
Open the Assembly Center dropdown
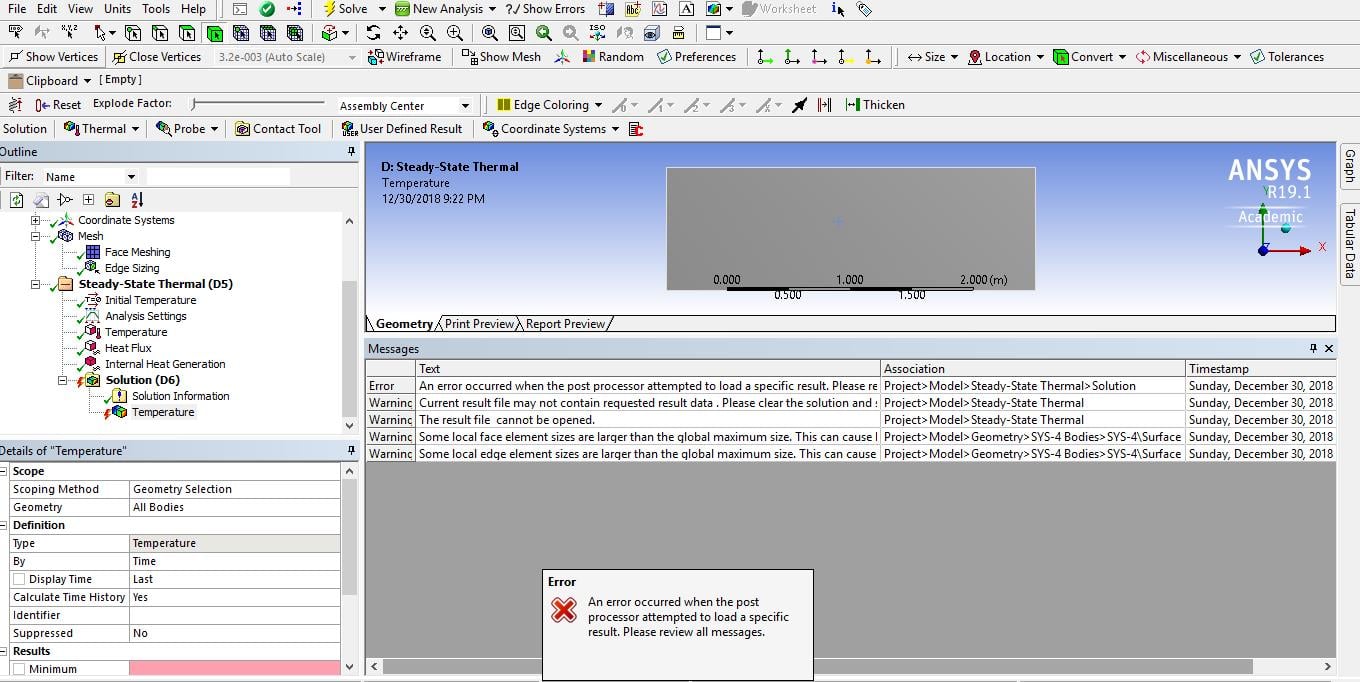[465, 106]
